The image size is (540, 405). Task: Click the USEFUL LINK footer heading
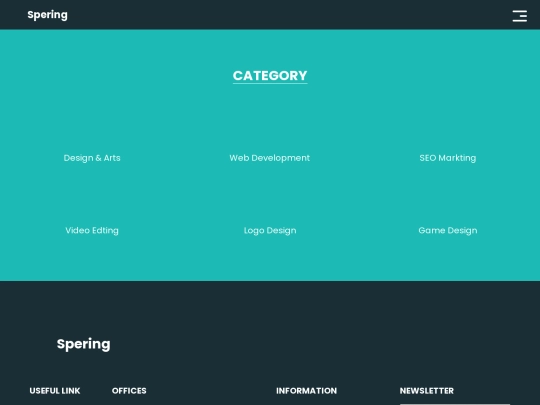pyautogui.click(x=55, y=391)
